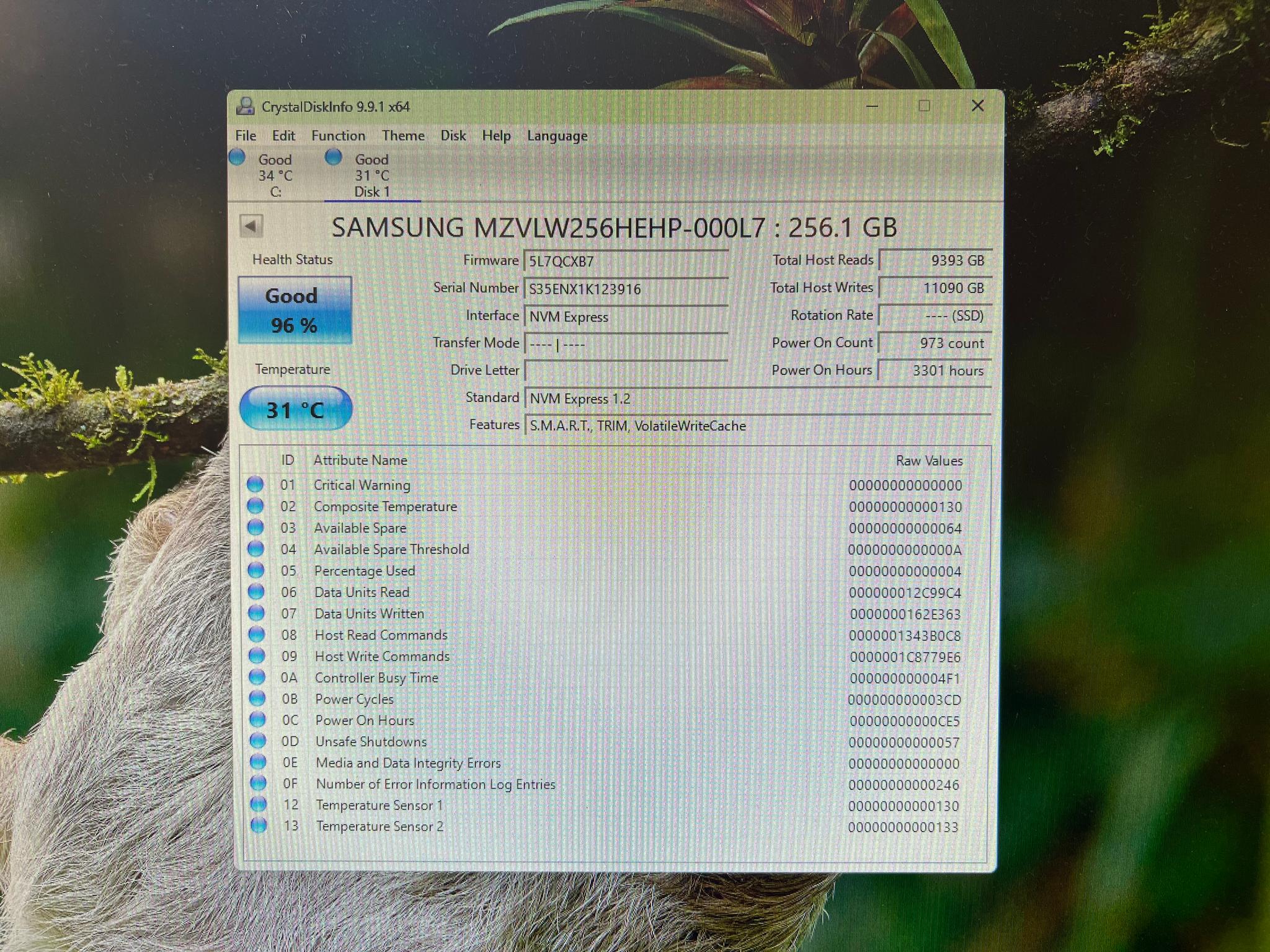Click raw value 0000001343B0C8
This screenshot has width=1270, height=952.
(904, 635)
